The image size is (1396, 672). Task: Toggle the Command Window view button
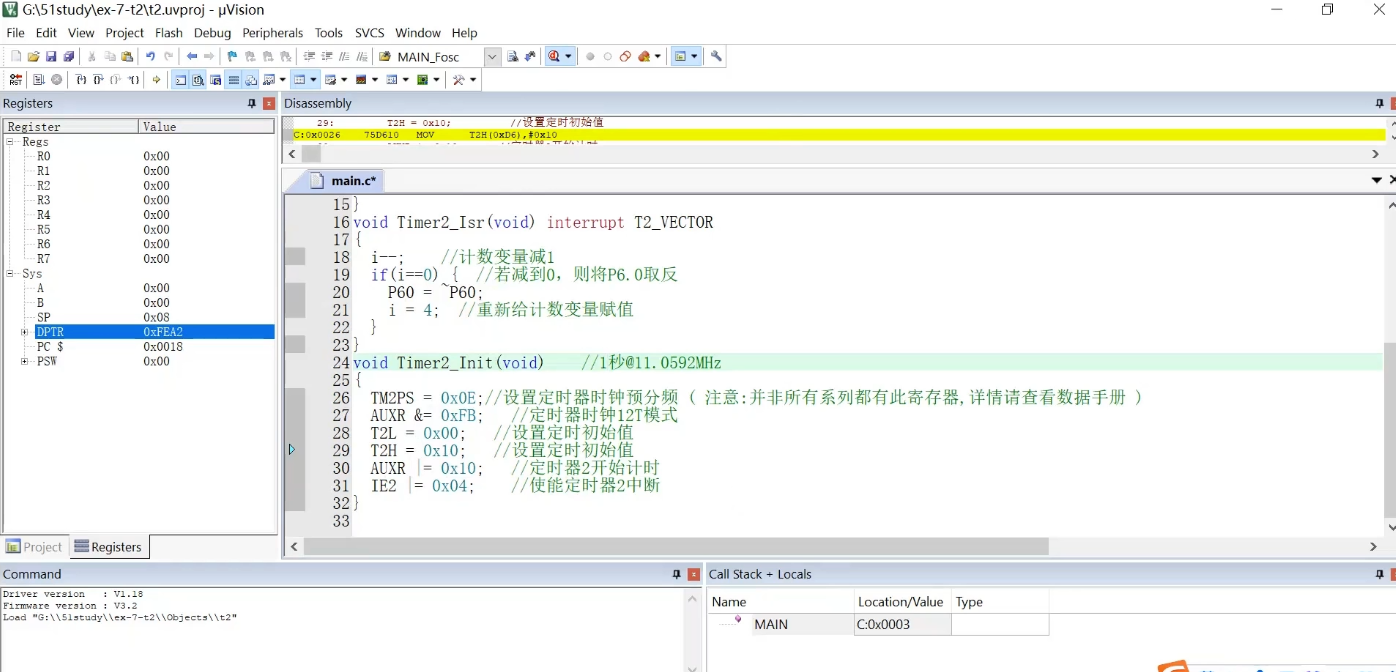click(x=181, y=80)
